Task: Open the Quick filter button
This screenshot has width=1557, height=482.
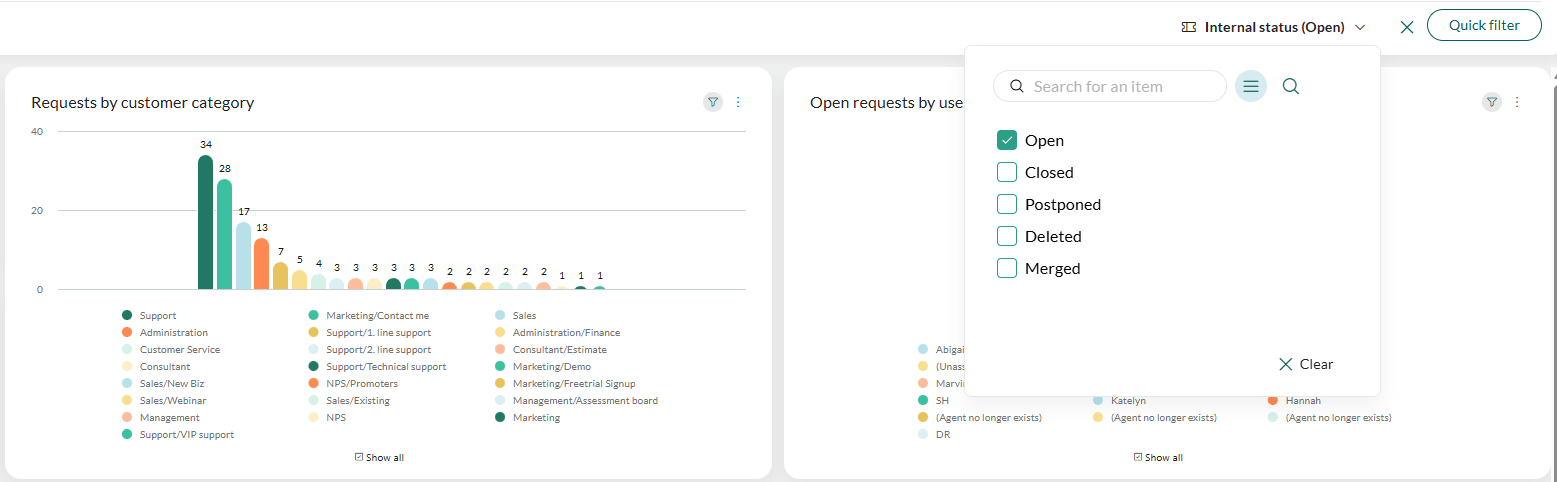Action: [x=1484, y=25]
